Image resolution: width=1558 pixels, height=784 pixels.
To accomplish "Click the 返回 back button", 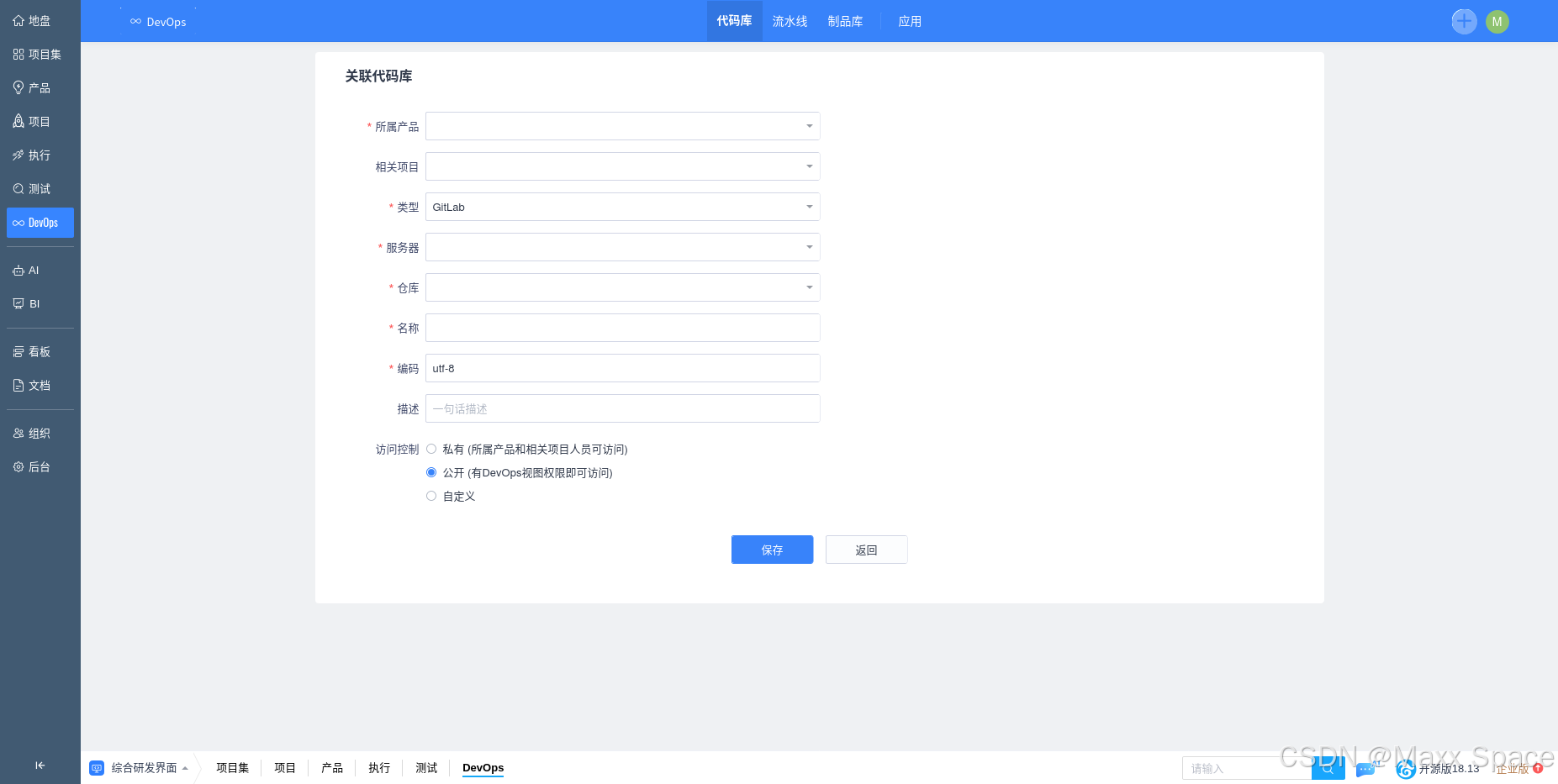I will click(x=866, y=550).
